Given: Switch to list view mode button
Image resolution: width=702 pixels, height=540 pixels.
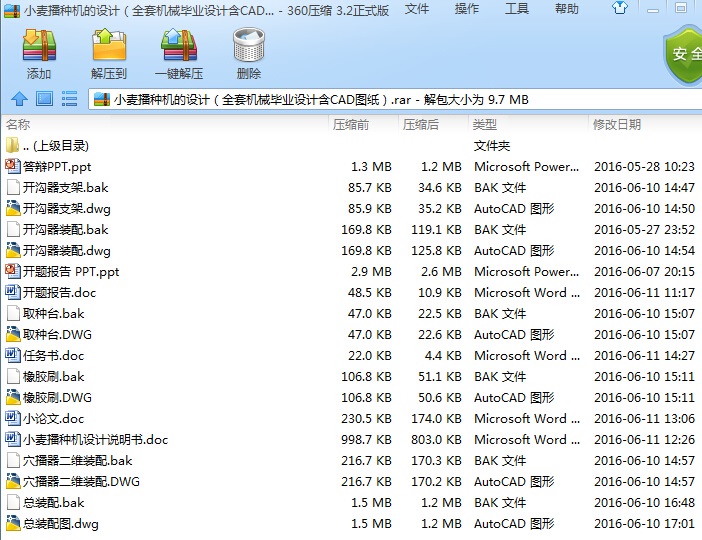Looking at the screenshot, I should pos(69,99).
